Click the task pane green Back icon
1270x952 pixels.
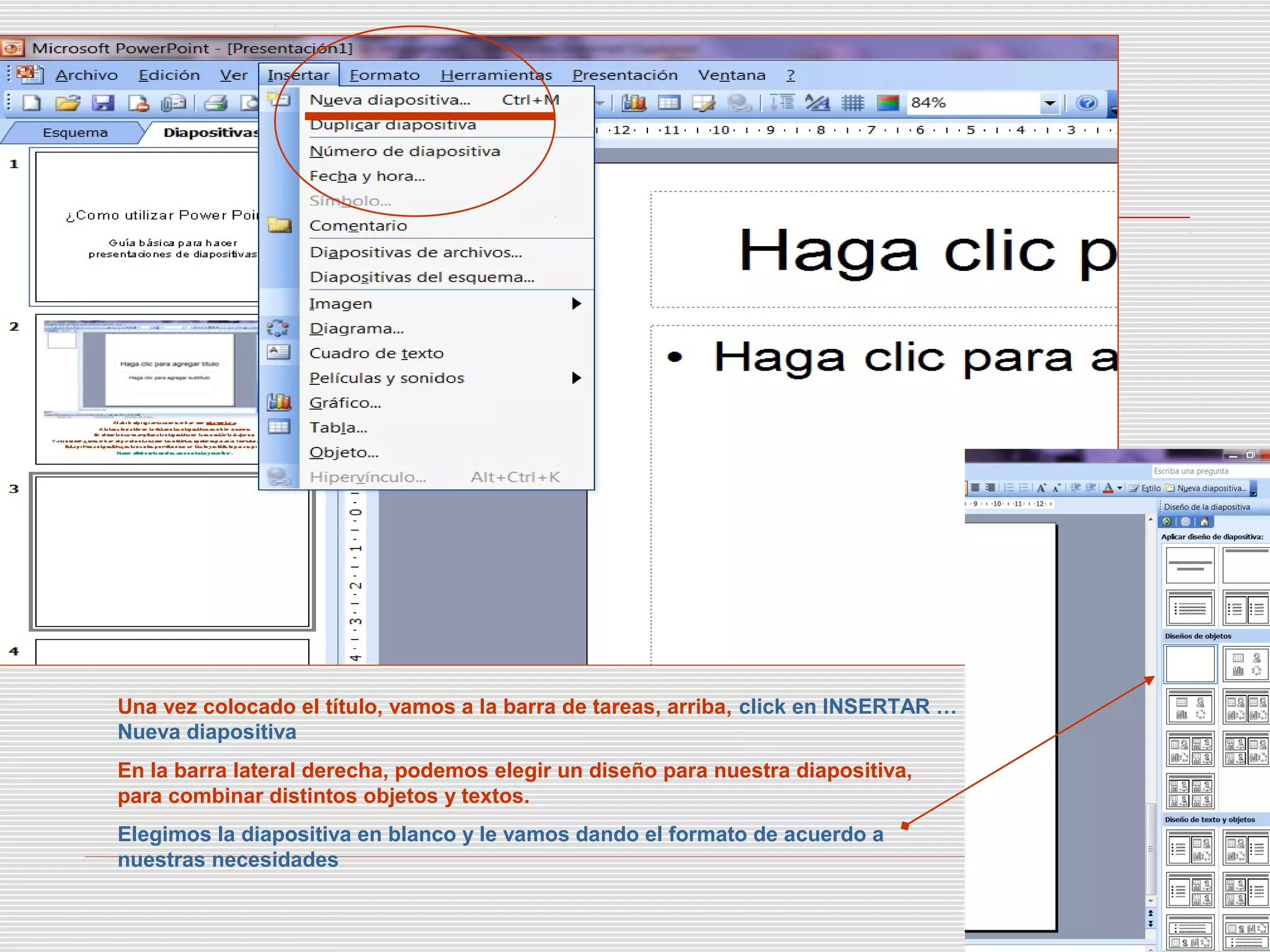click(x=1167, y=522)
